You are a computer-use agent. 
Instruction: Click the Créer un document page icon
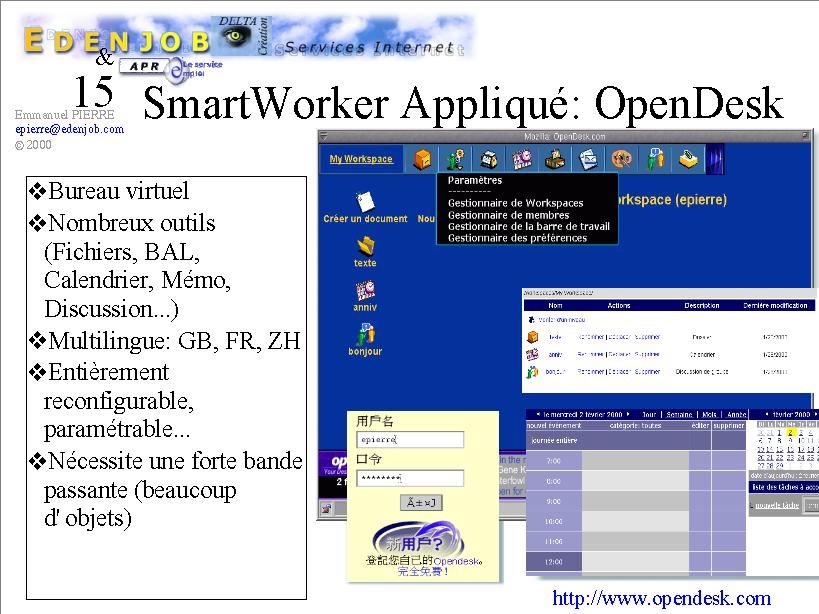click(365, 201)
